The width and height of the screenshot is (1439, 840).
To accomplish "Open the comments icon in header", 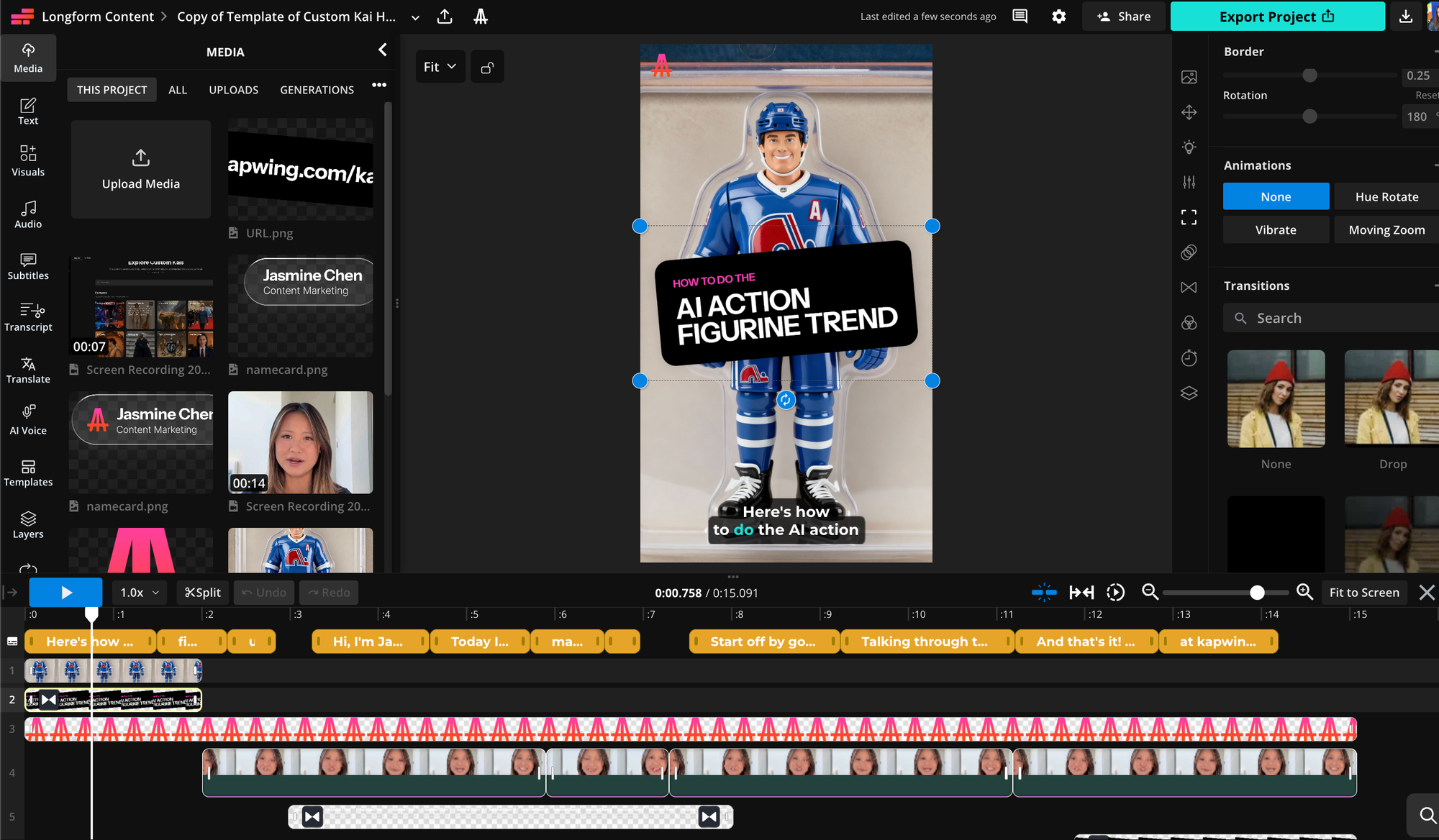I will [1020, 17].
